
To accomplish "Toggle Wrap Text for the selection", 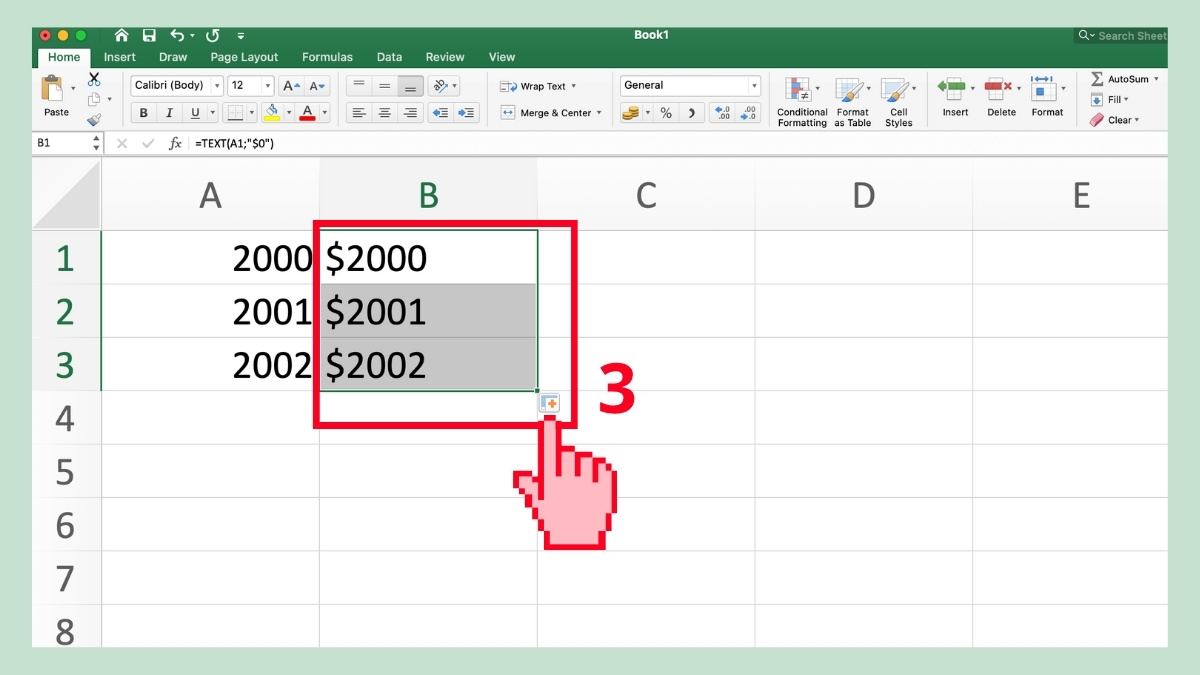I will coord(535,86).
